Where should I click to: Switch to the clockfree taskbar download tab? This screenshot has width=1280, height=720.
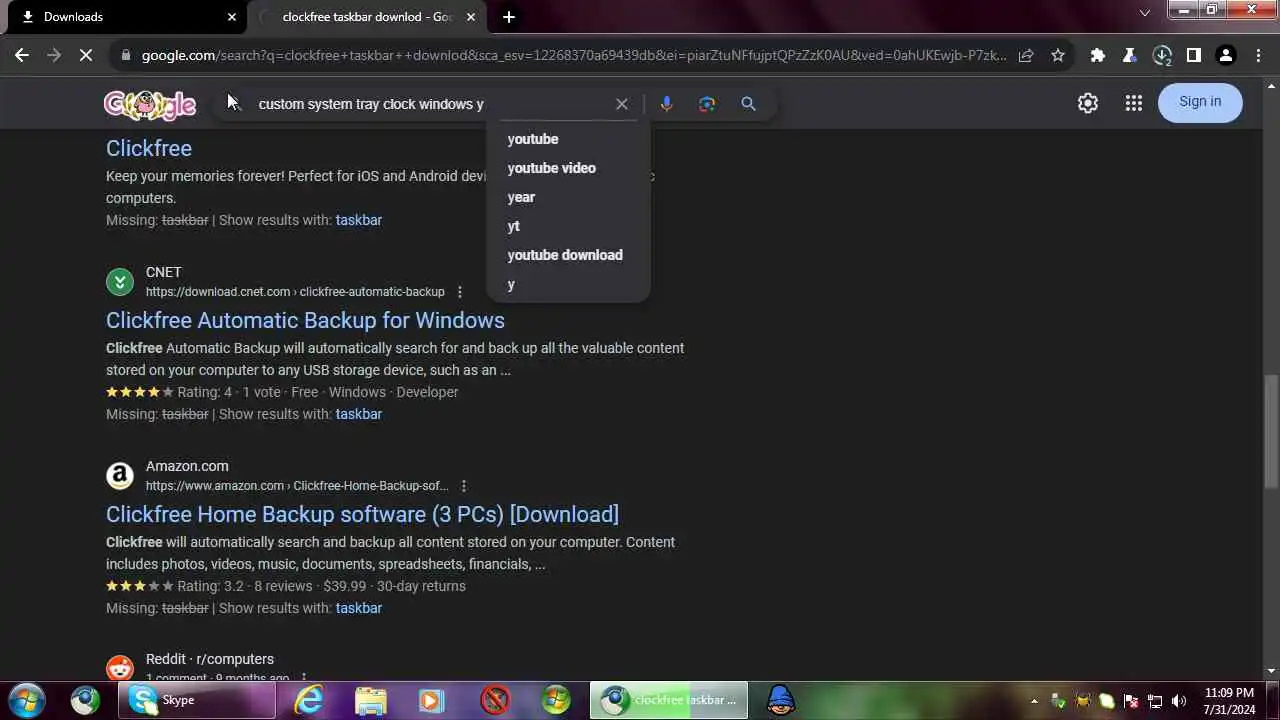coord(367,17)
